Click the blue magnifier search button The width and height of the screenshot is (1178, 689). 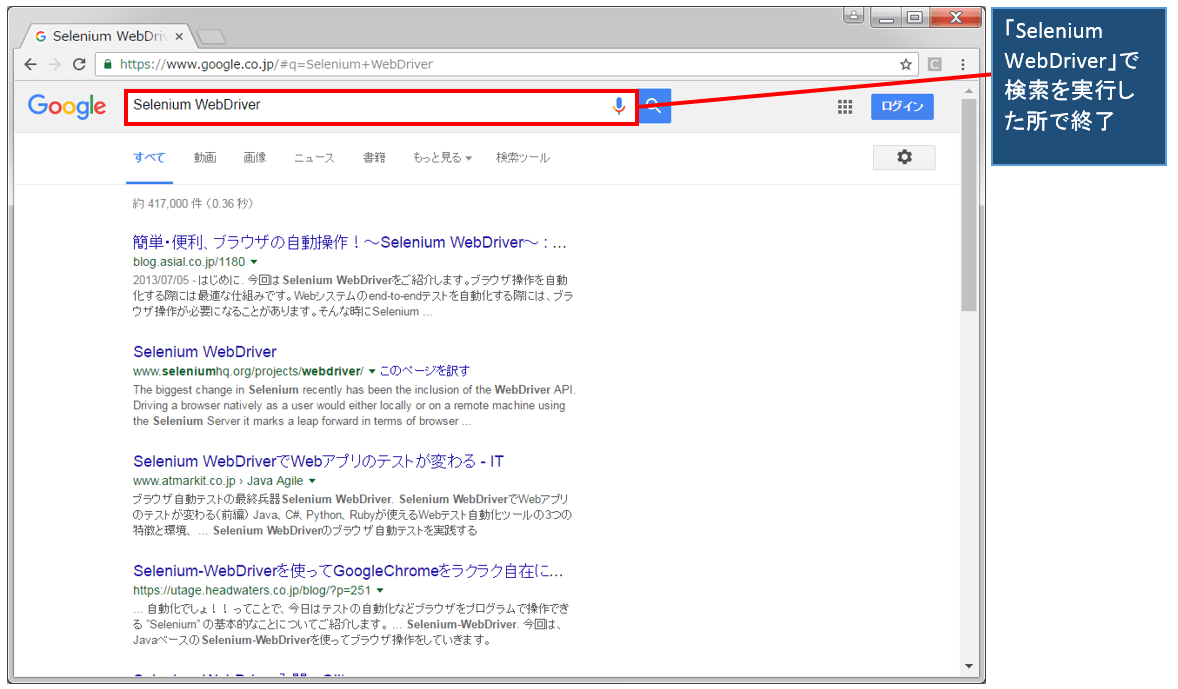point(655,106)
